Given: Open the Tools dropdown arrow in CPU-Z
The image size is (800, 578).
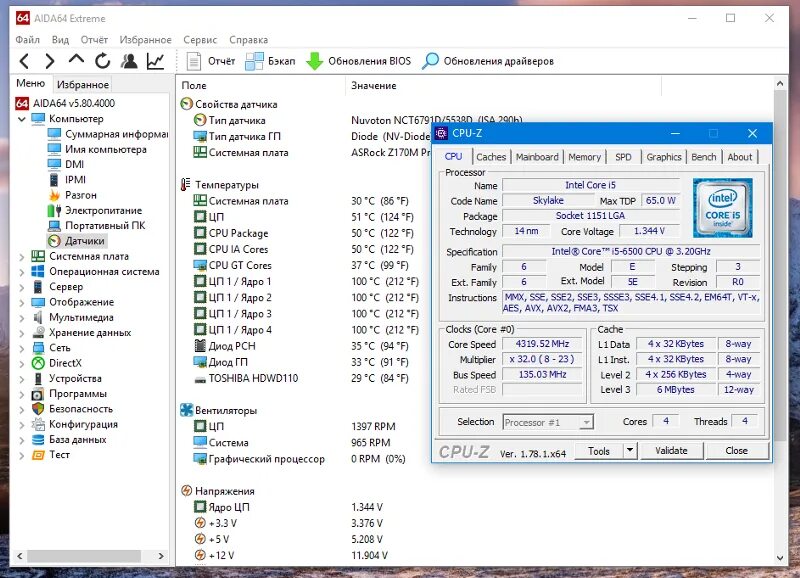Looking at the screenshot, I should (x=630, y=450).
